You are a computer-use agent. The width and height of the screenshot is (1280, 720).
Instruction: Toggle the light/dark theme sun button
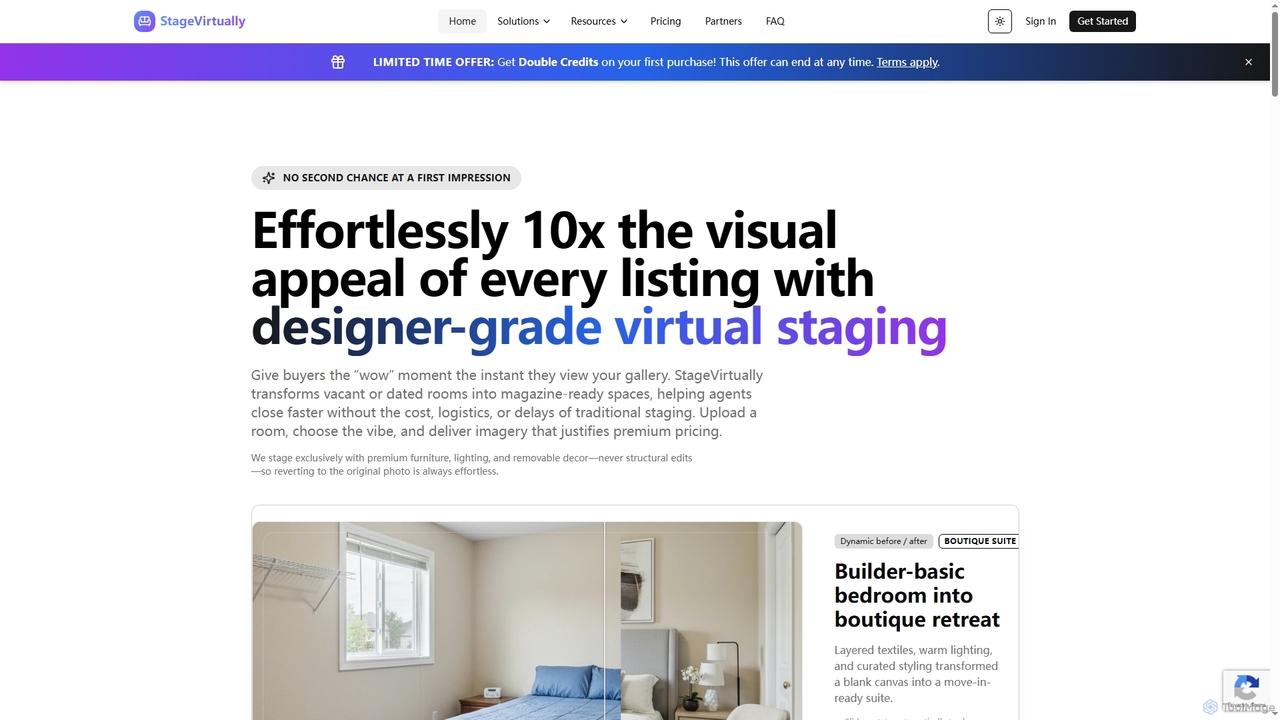pos(1000,21)
